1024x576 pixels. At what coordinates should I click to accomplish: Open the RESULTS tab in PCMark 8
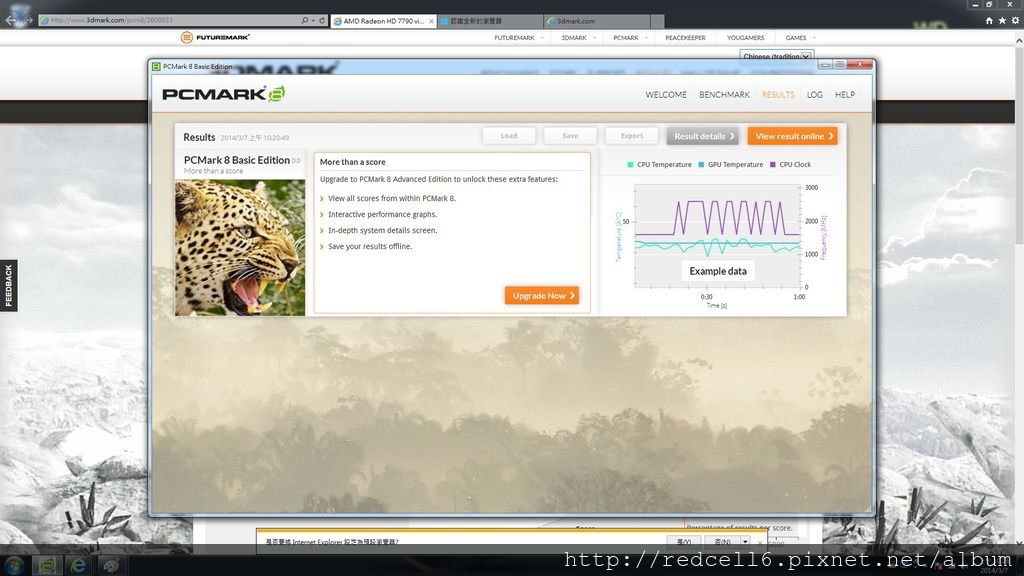[778, 95]
